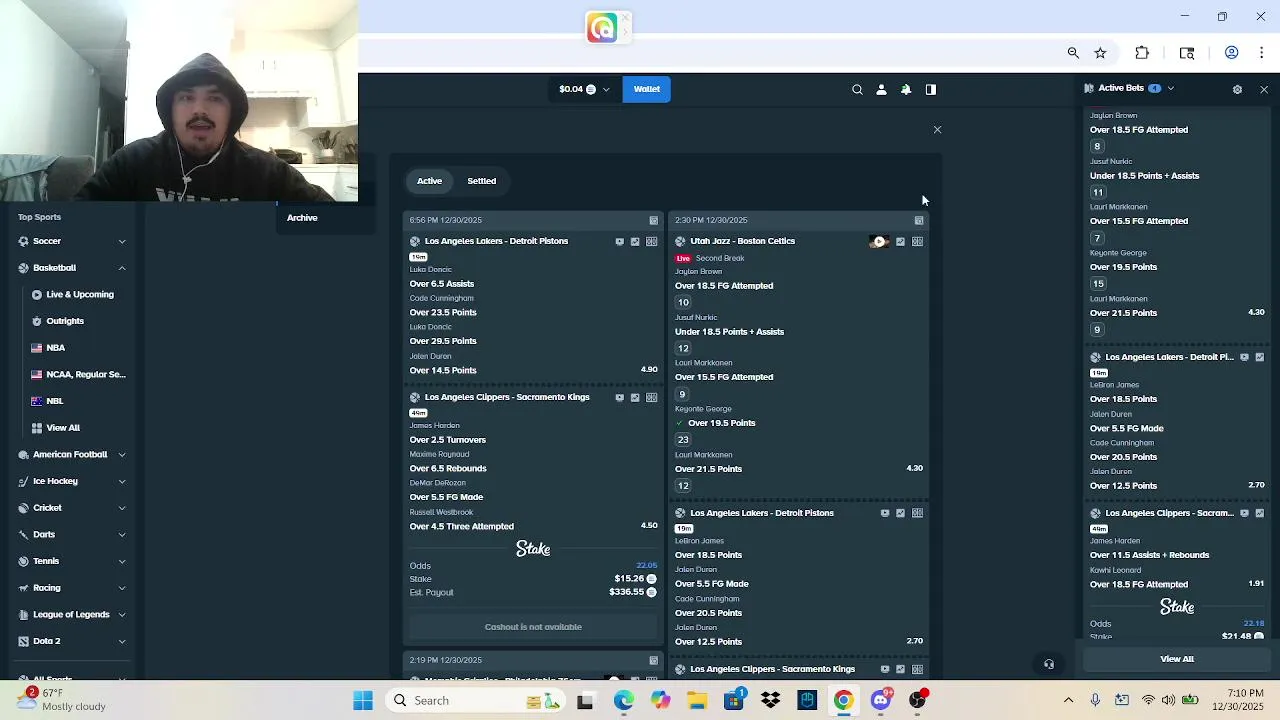Open the search icon in Stake header
Viewport: 1280px width, 720px height.
click(x=857, y=89)
